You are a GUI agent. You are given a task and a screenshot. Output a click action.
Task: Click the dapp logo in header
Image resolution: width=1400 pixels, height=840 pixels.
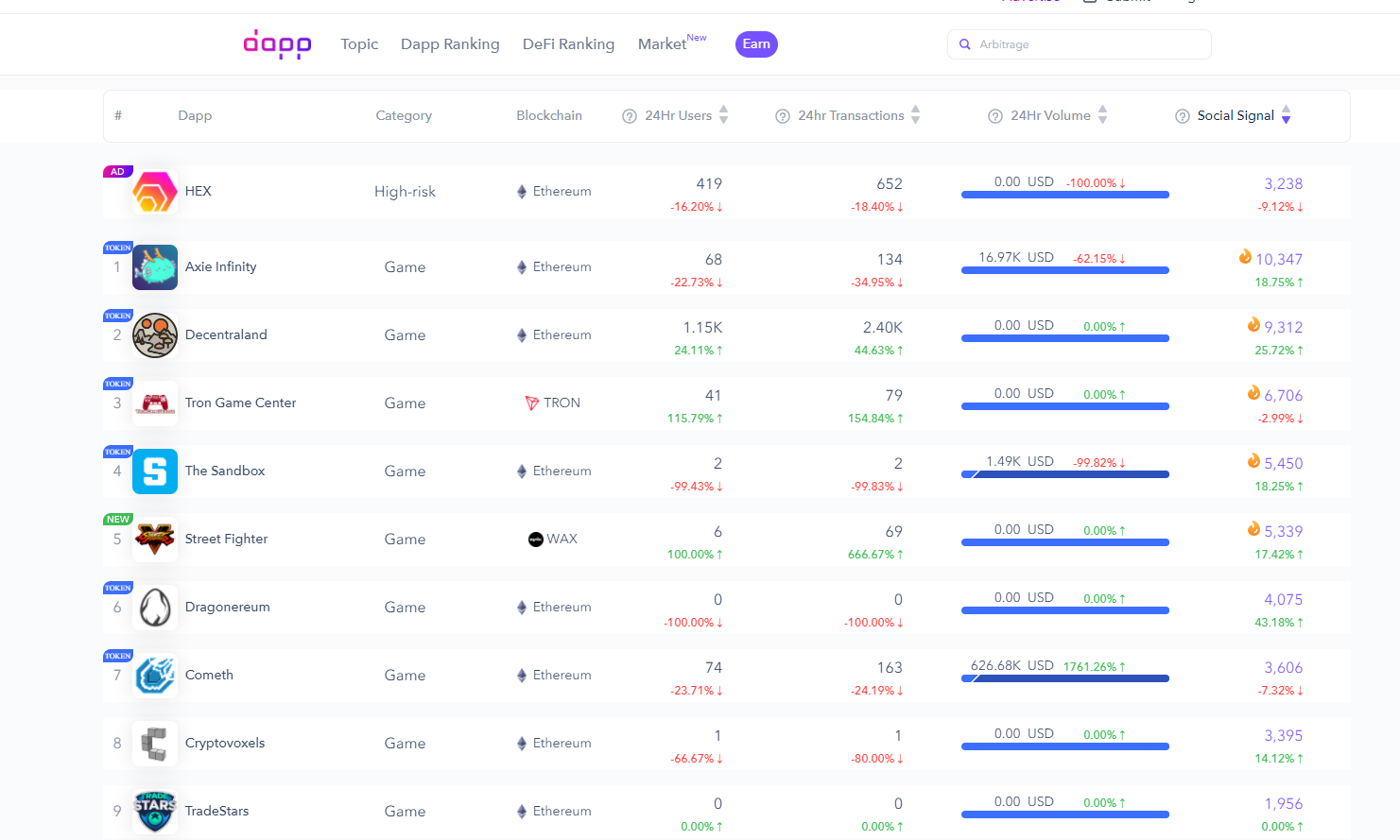point(277,44)
